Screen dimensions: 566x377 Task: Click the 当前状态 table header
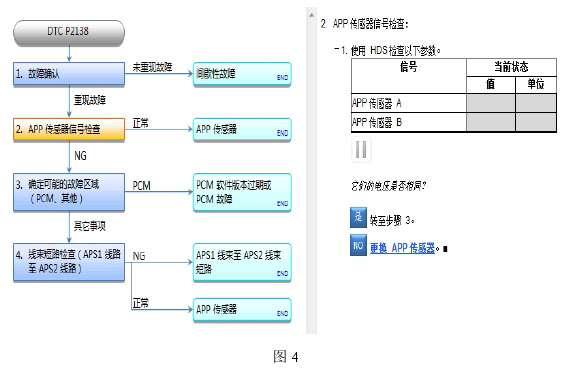coord(511,67)
